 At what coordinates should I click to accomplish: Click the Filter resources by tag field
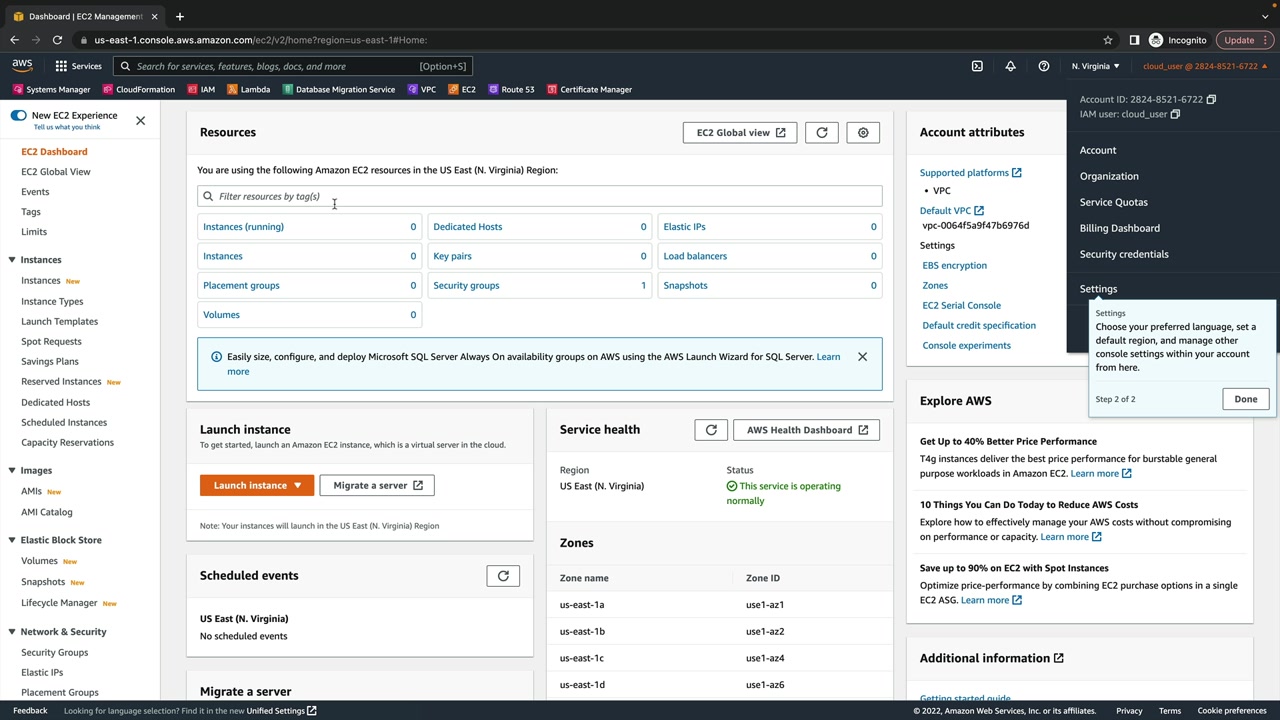[540, 196]
